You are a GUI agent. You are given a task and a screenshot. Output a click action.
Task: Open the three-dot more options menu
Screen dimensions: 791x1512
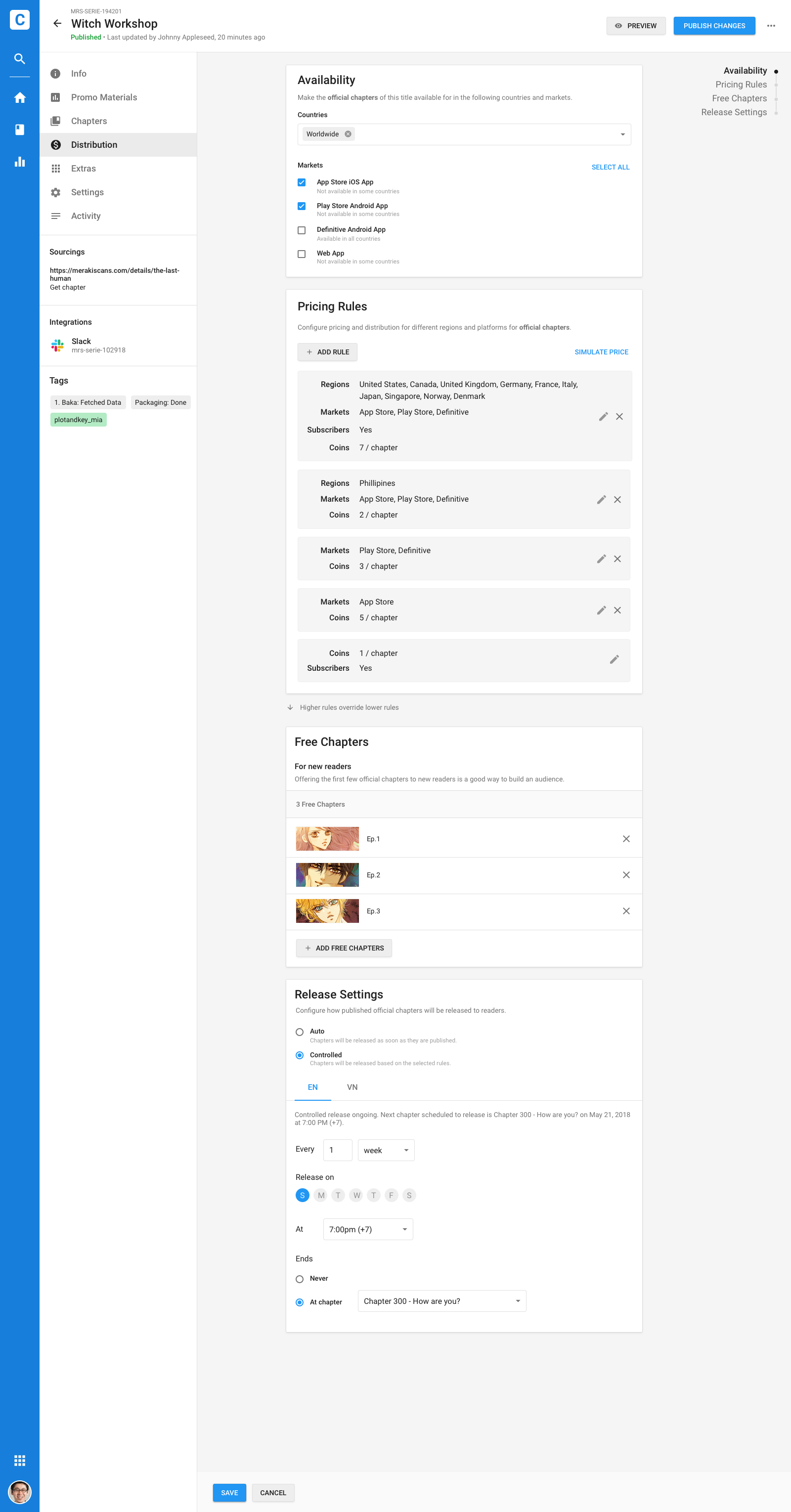[x=770, y=26]
